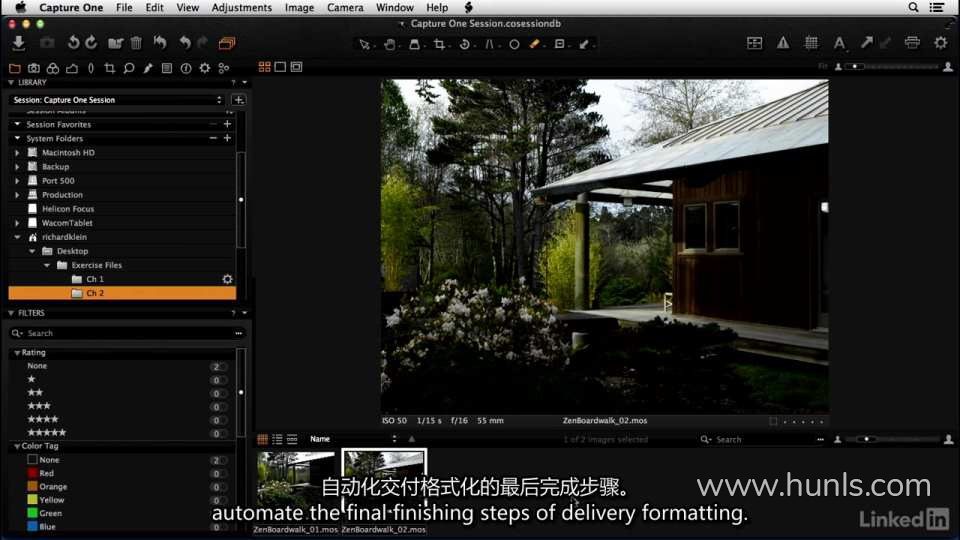Open the Library folder tool tab
The width and height of the screenshot is (960, 540).
click(x=15, y=68)
